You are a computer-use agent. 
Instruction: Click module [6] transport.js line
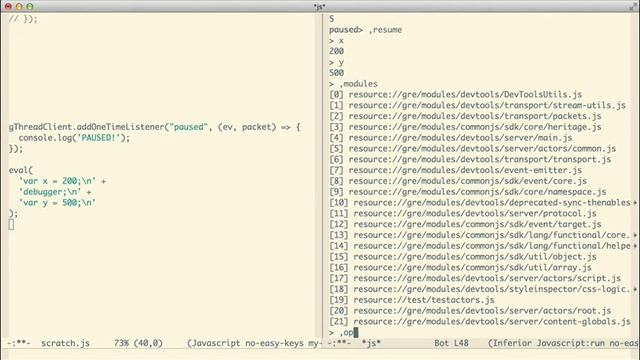[x=470, y=159]
